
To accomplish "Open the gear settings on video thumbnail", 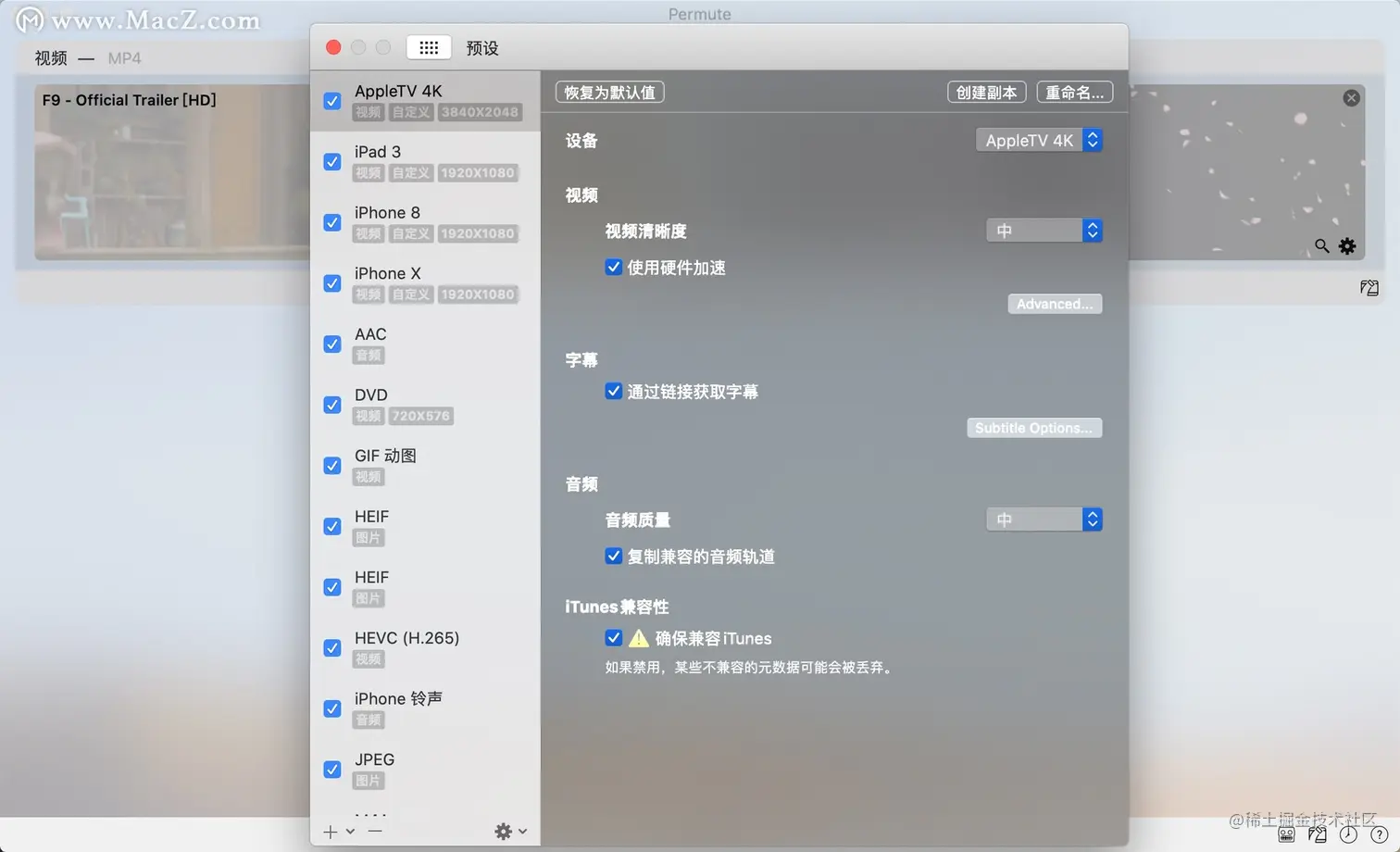I will (1347, 246).
